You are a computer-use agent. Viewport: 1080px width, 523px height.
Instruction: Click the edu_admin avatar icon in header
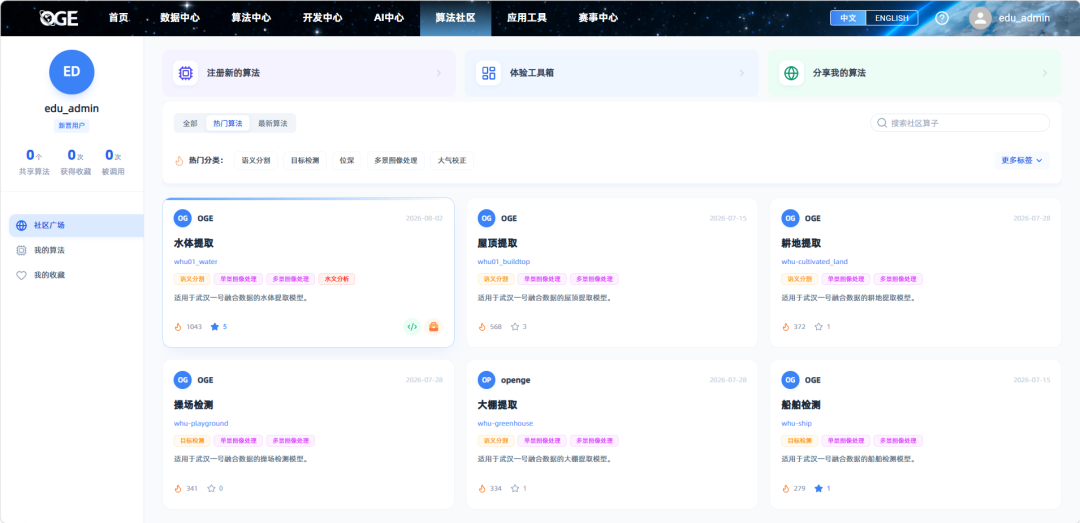point(980,18)
